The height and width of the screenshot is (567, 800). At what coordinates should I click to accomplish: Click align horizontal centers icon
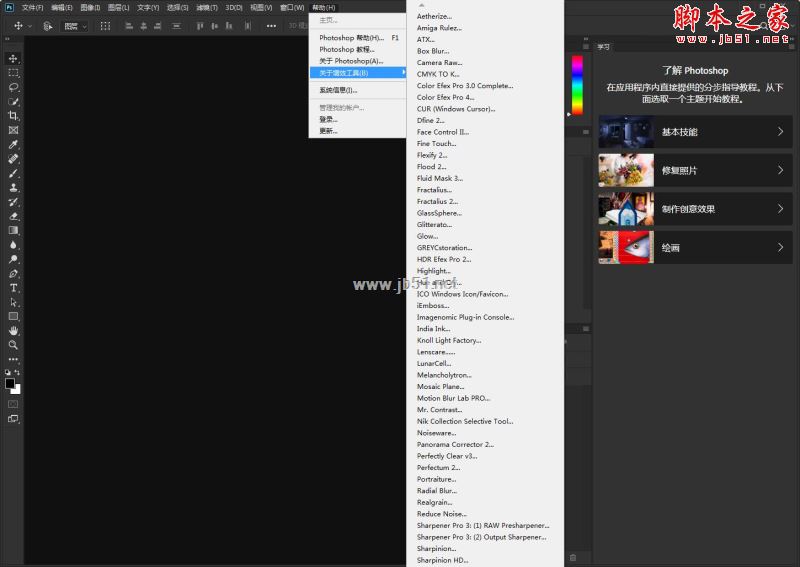point(143,26)
